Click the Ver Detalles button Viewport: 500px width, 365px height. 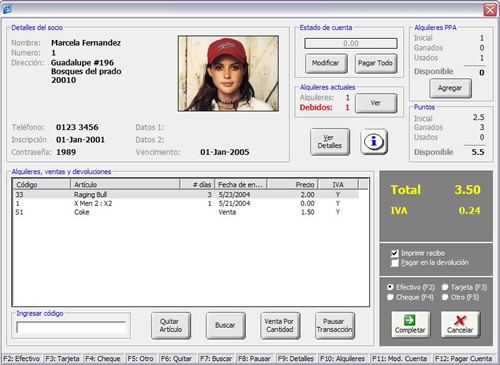tap(330, 142)
